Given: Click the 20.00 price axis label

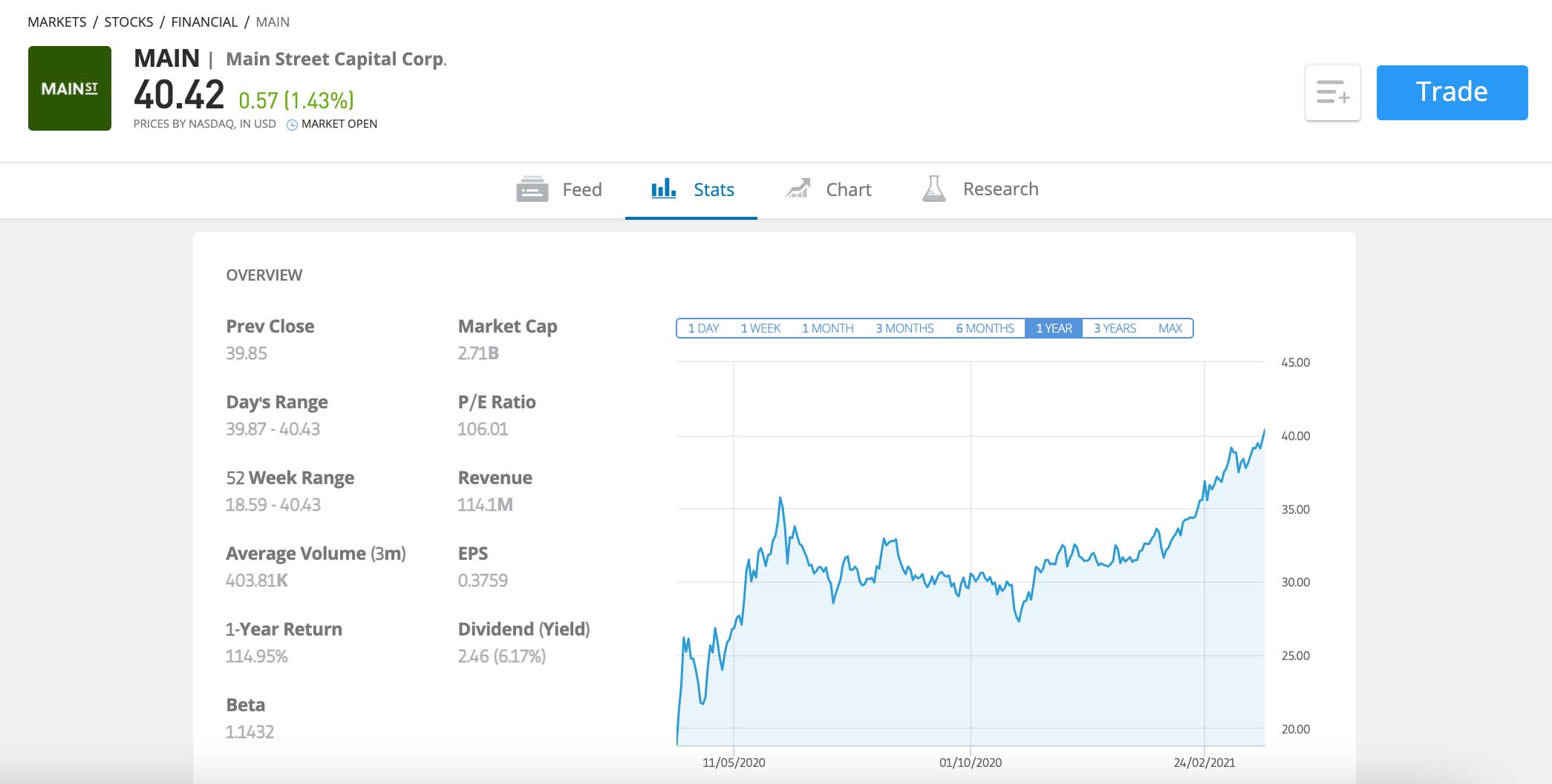Looking at the screenshot, I should pos(1295,729).
